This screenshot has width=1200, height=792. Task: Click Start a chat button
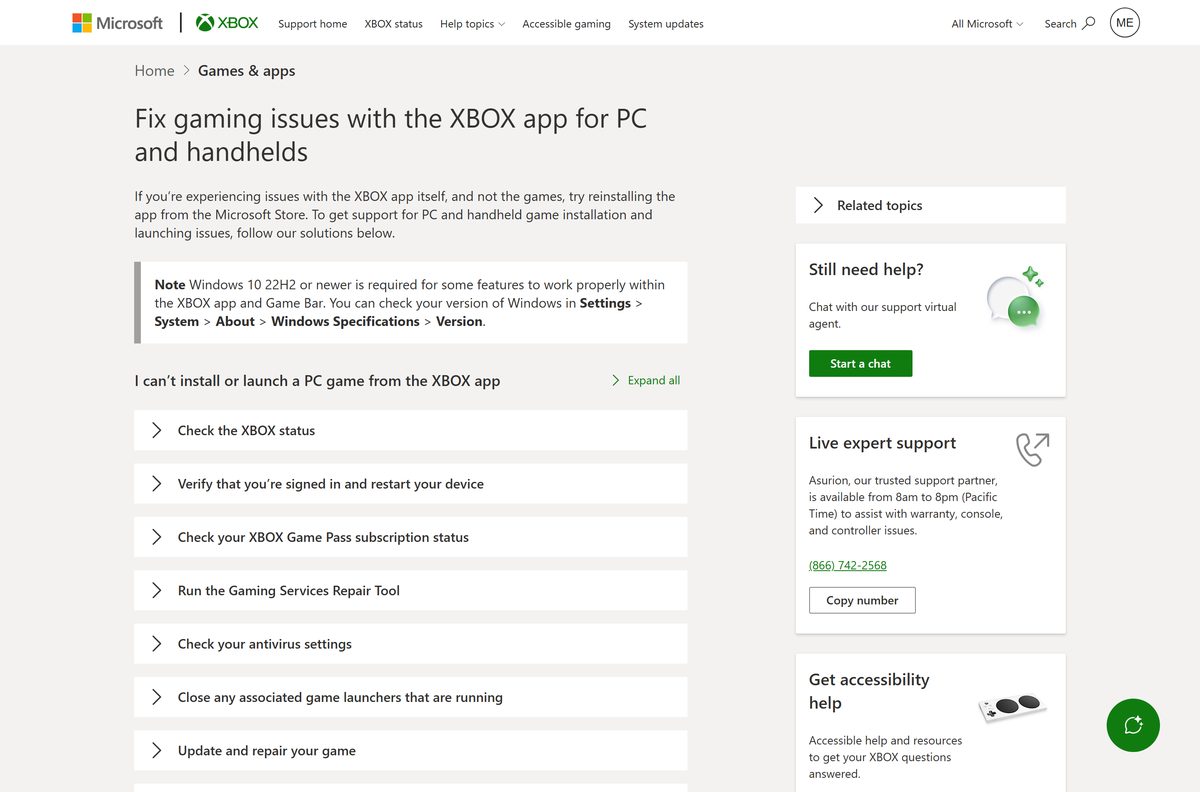click(x=860, y=363)
